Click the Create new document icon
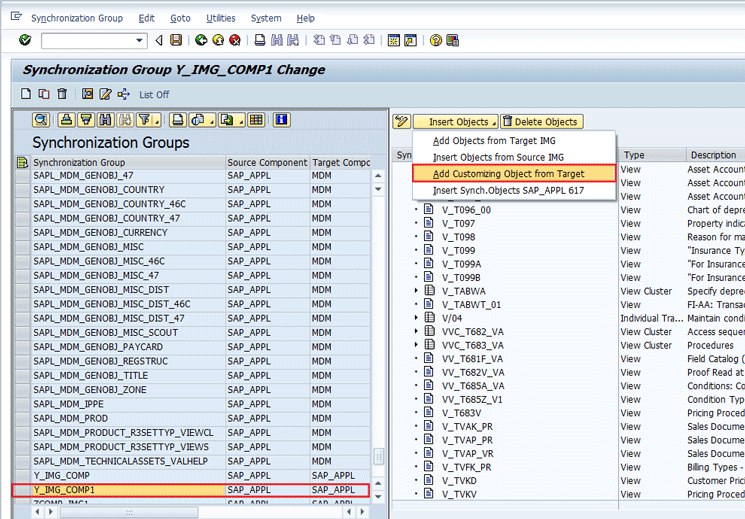Screen dimensions: 745x519 point(27,94)
